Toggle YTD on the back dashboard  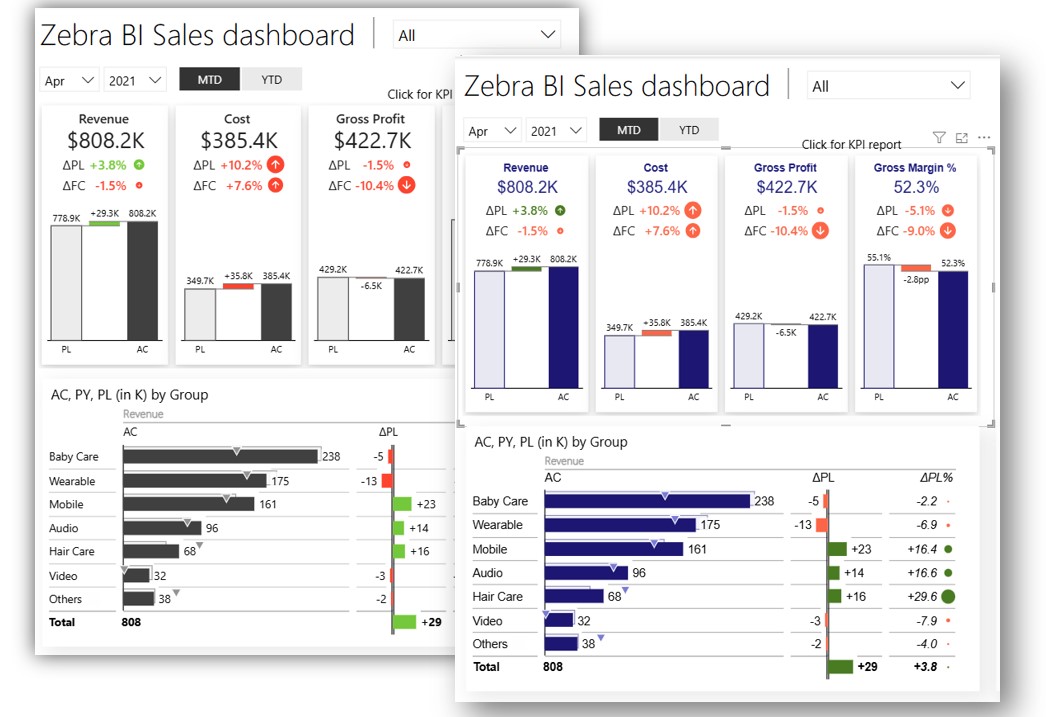pyautogui.click(x=271, y=80)
